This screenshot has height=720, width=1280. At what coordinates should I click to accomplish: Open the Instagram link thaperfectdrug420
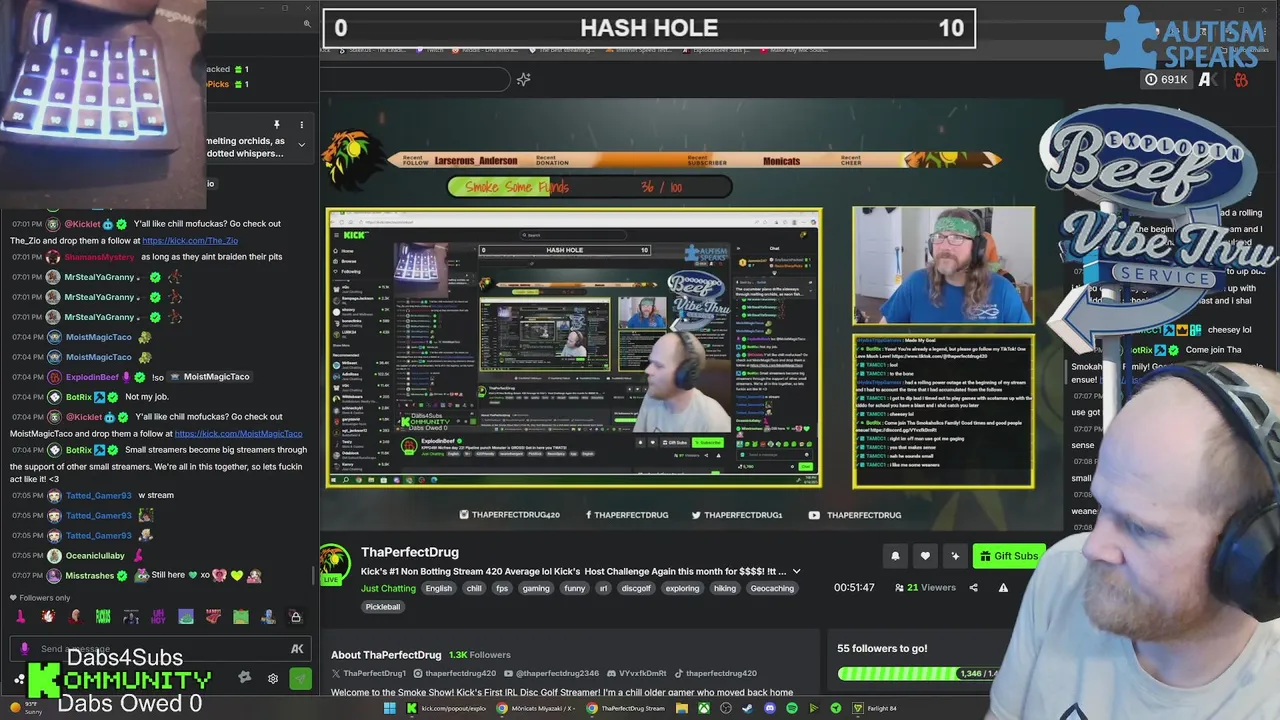coord(454,673)
